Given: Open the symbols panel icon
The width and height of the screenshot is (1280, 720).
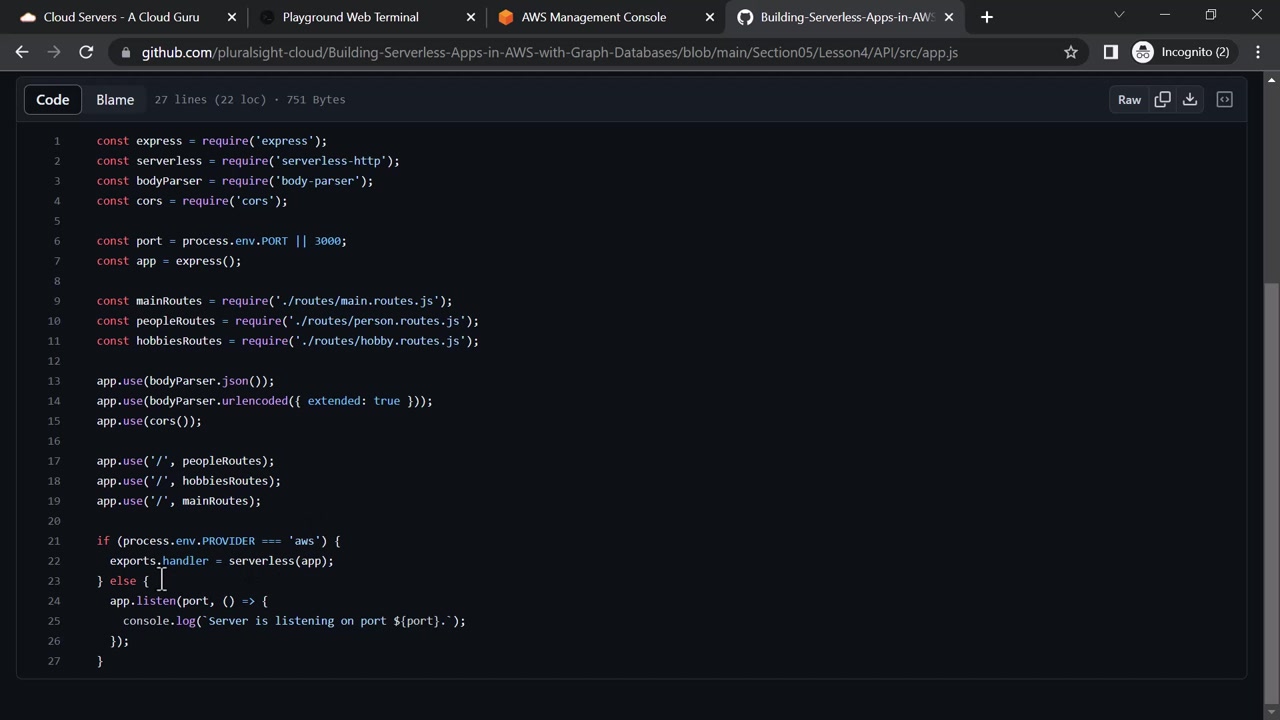Looking at the screenshot, I should (1224, 99).
